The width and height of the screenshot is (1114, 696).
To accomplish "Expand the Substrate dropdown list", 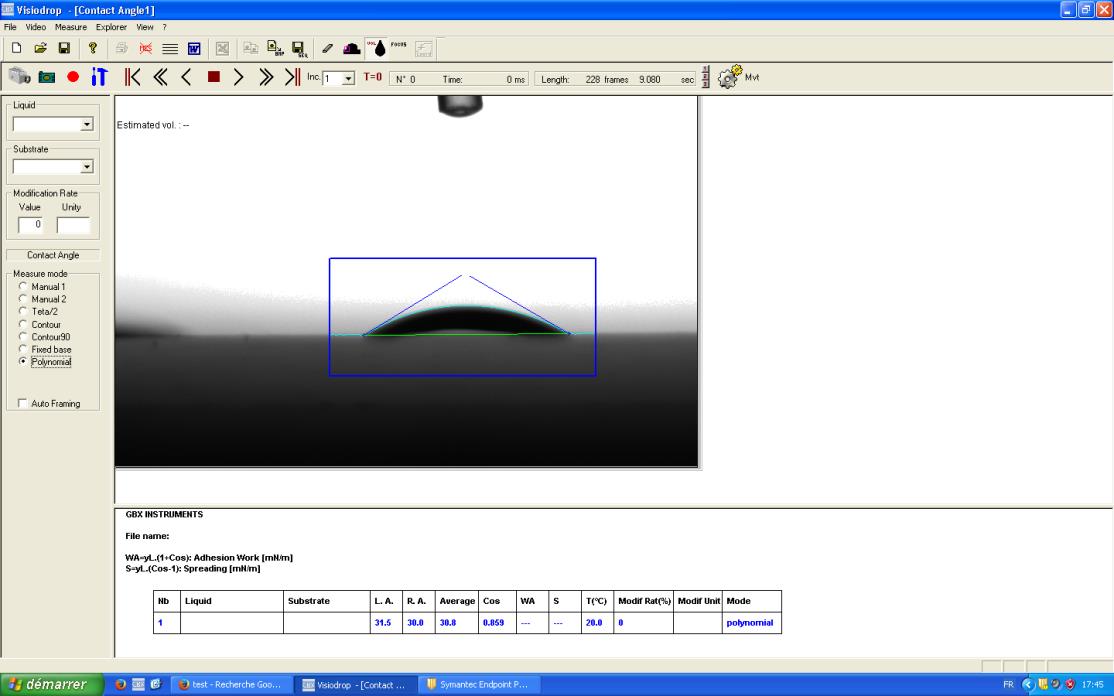I will tap(87, 167).
